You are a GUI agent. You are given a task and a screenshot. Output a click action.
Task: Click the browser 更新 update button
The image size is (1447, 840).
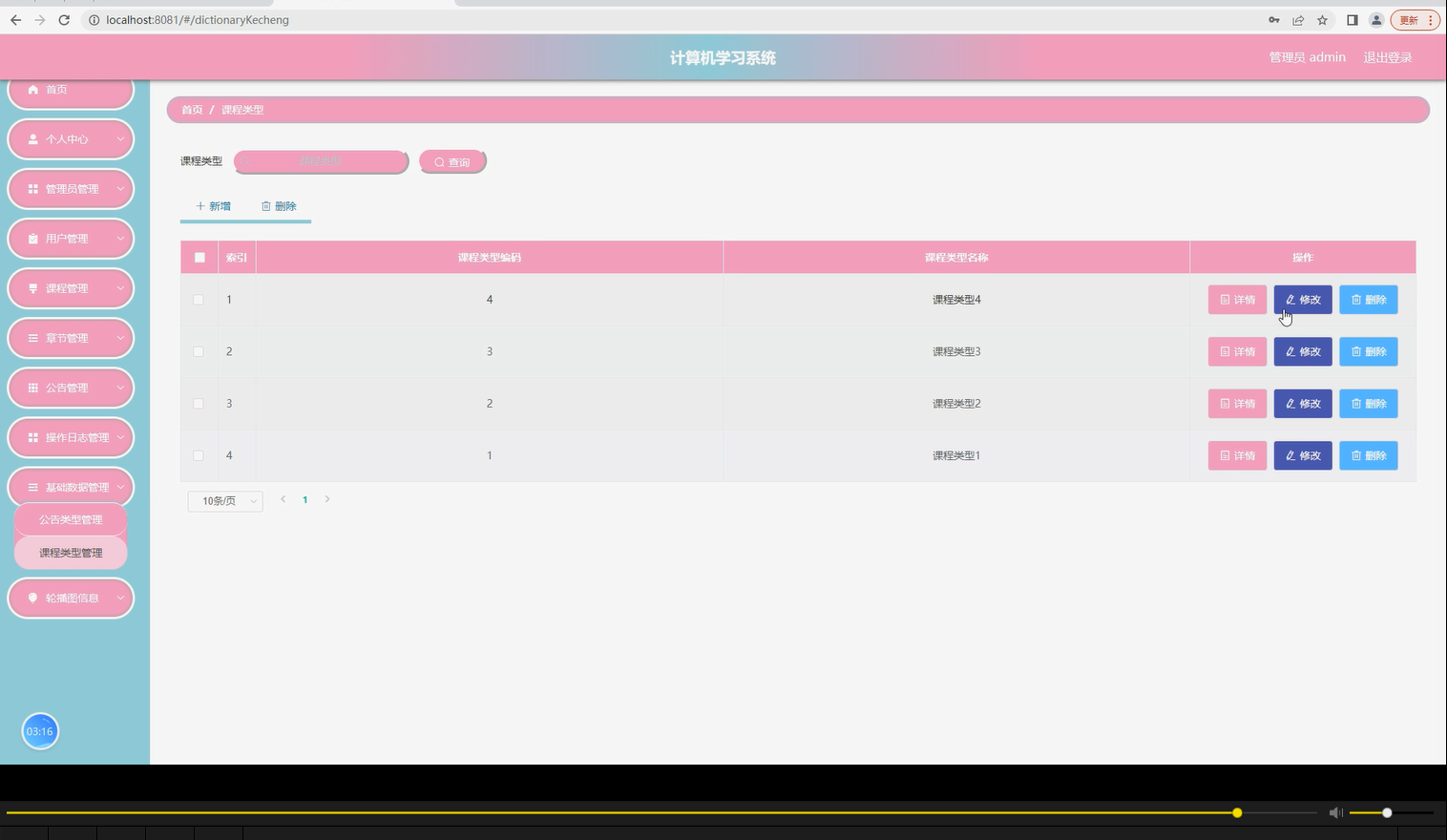click(1416, 20)
